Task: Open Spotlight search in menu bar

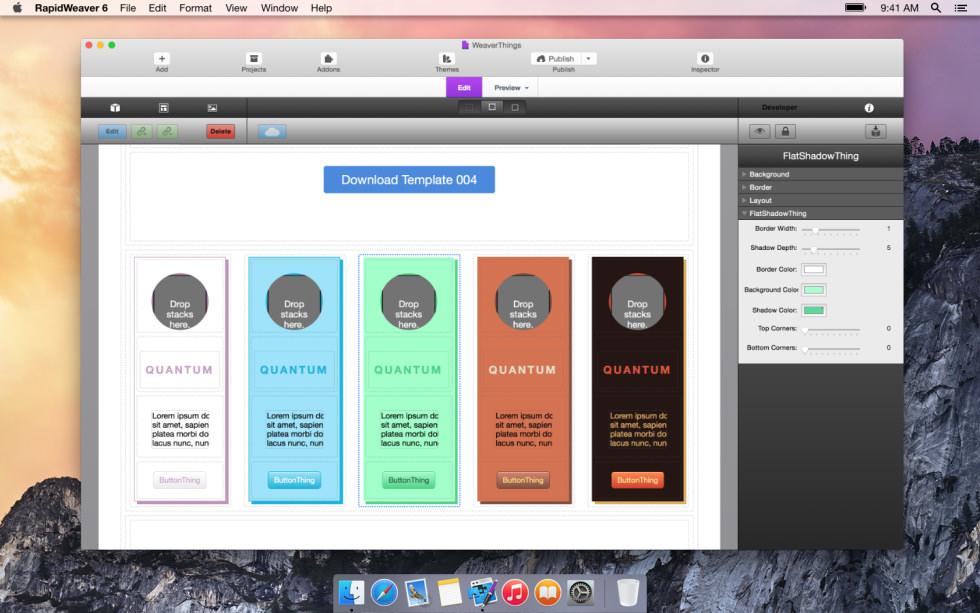Action: [x=936, y=8]
